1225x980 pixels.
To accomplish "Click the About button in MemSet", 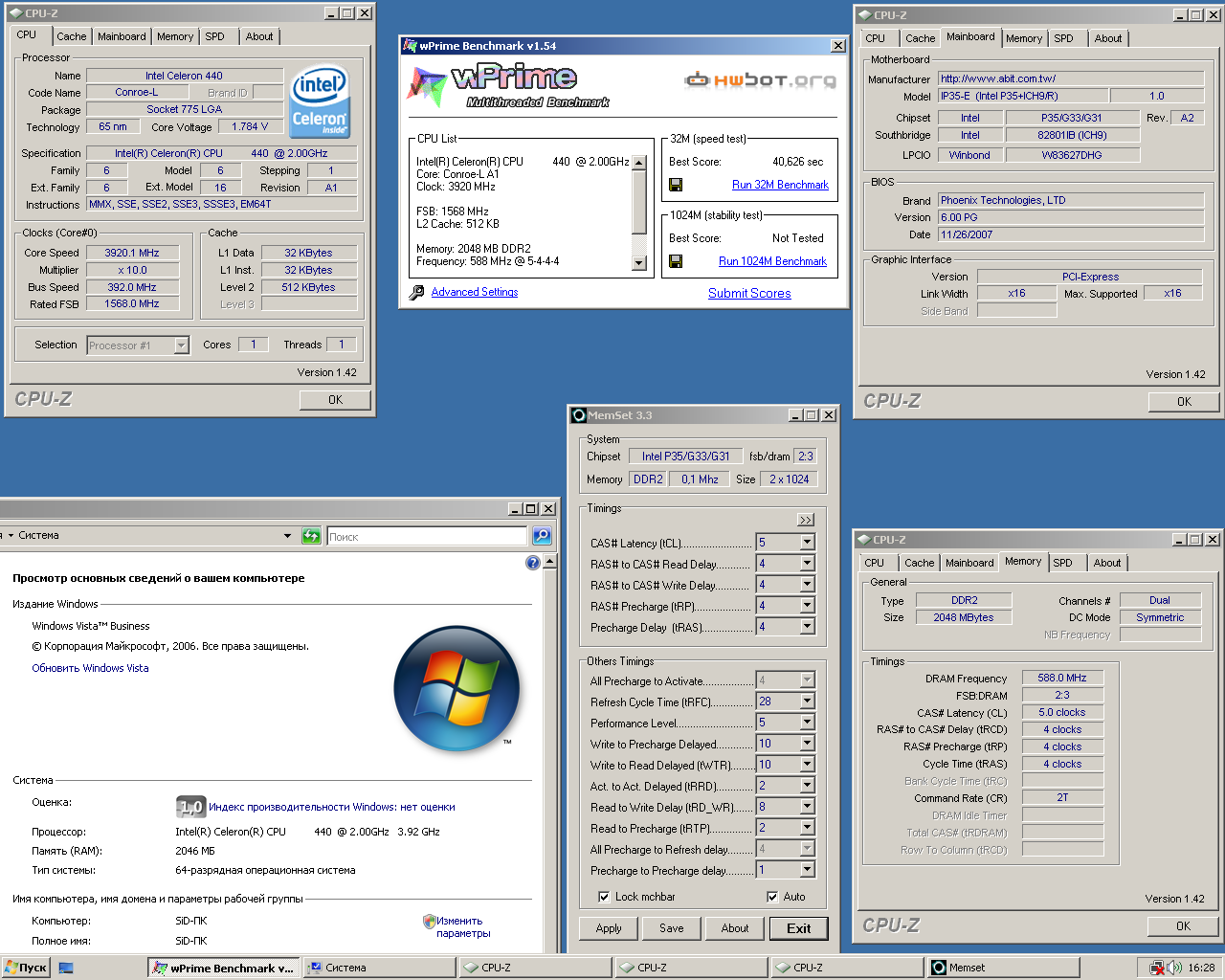I will [735, 928].
